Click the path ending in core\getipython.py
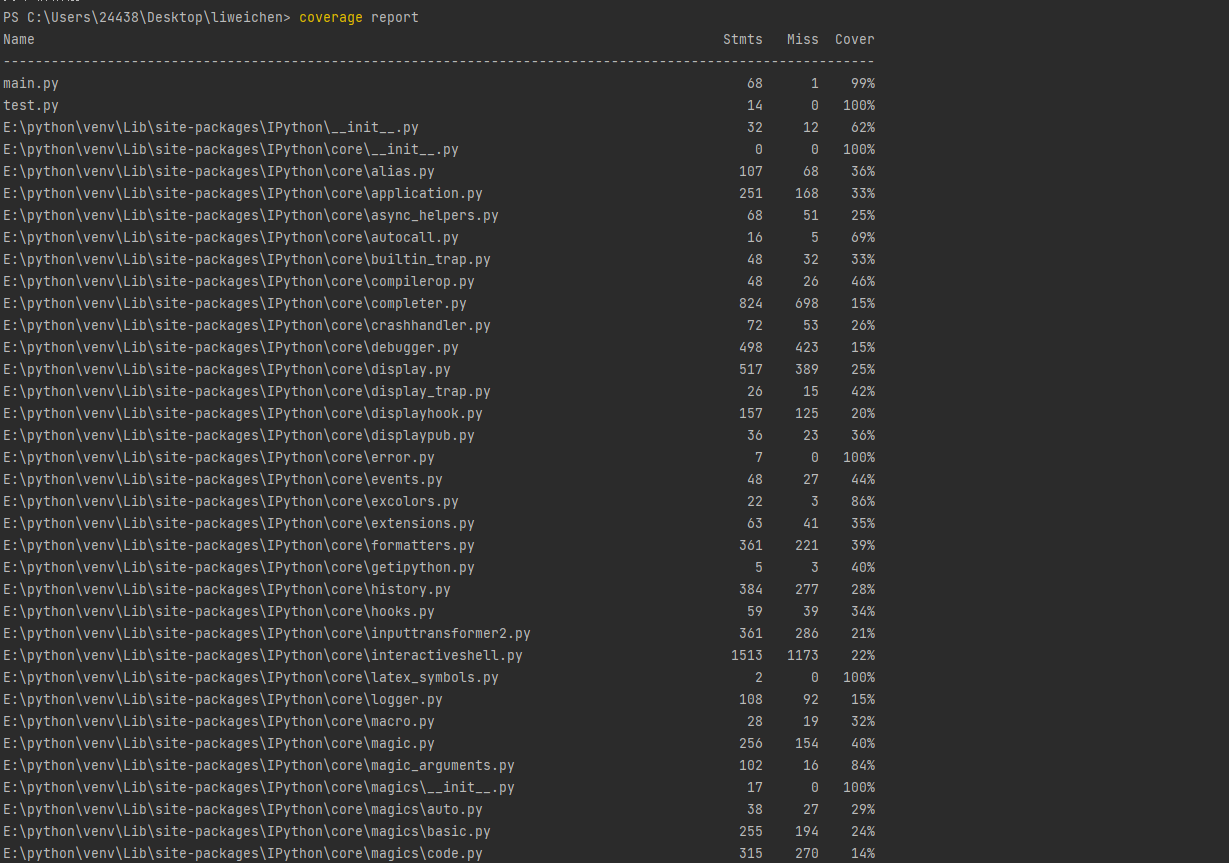 [x=239, y=568]
